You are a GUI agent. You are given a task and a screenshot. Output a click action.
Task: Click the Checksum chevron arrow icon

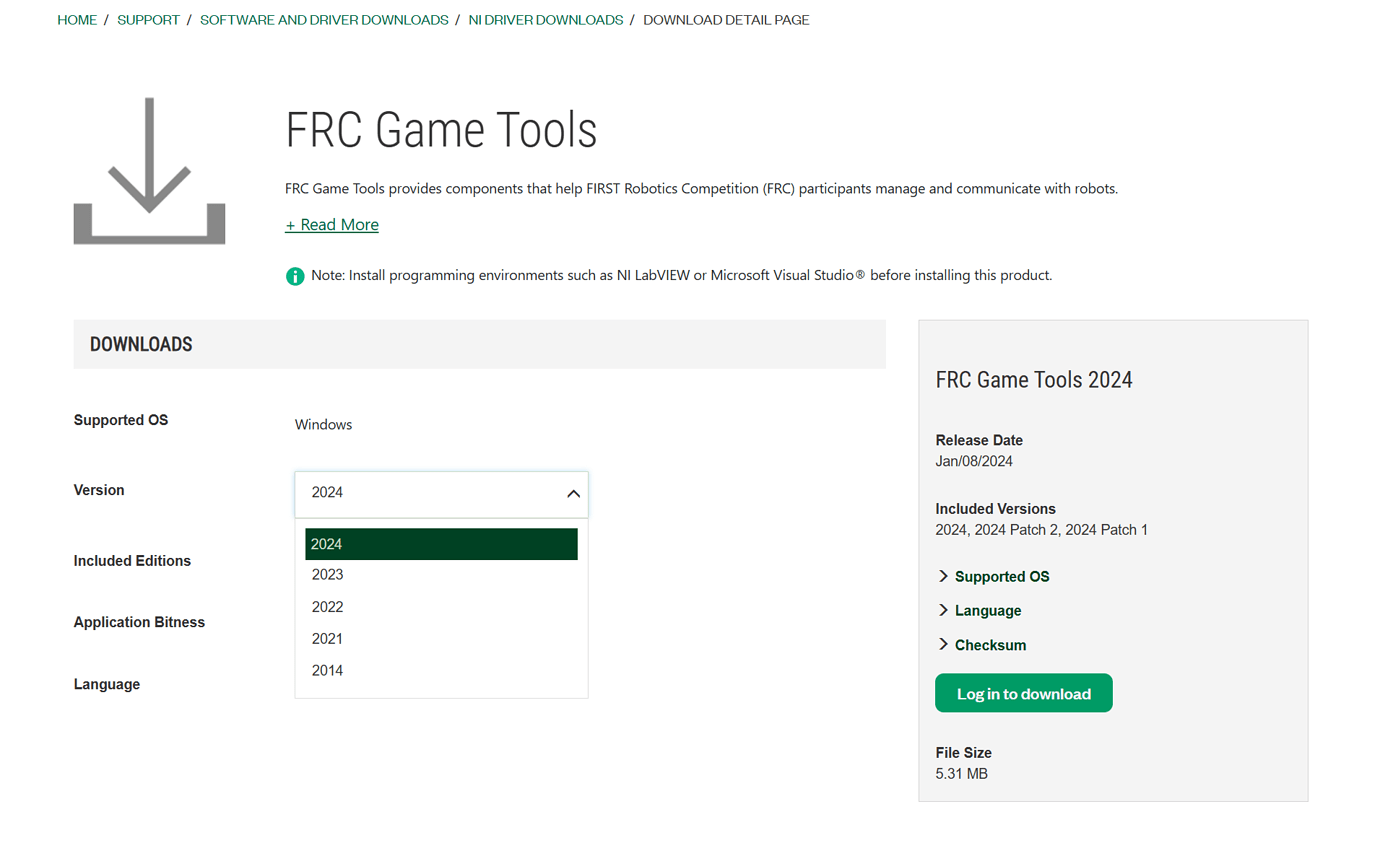[x=943, y=645]
